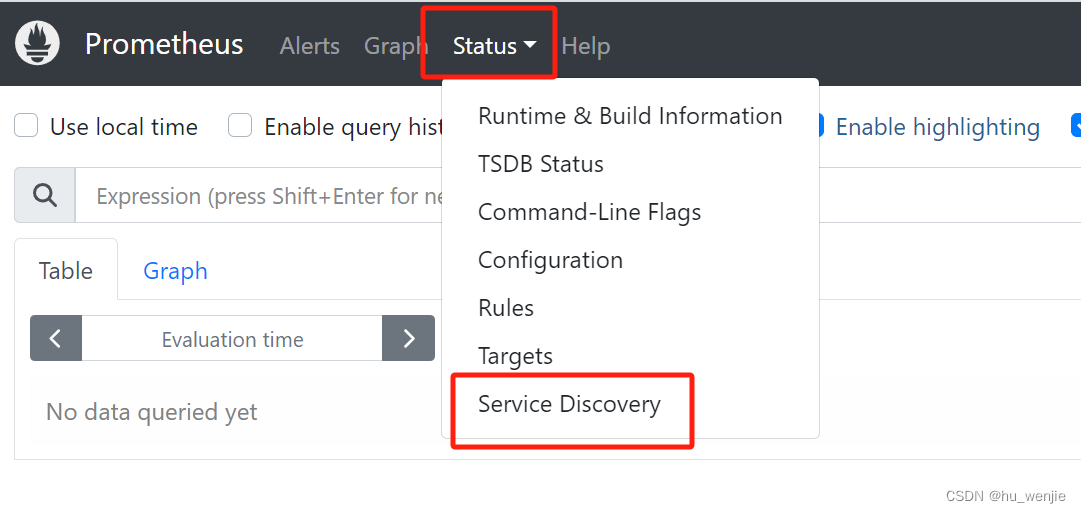
Task: Go to previous evaluation time with left chevron
Action: [56, 338]
